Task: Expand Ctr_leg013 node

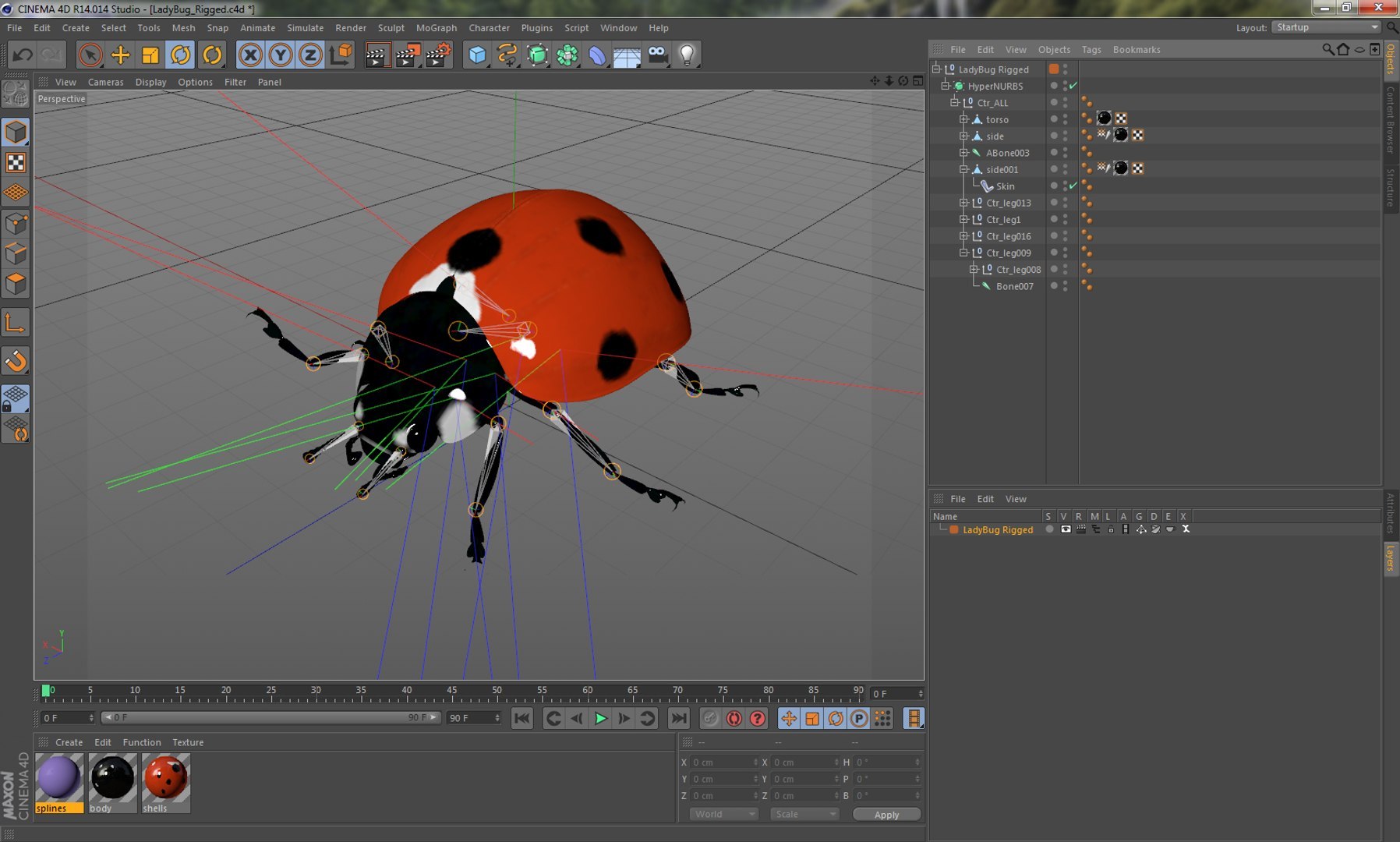Action: (x=963, y=203)
